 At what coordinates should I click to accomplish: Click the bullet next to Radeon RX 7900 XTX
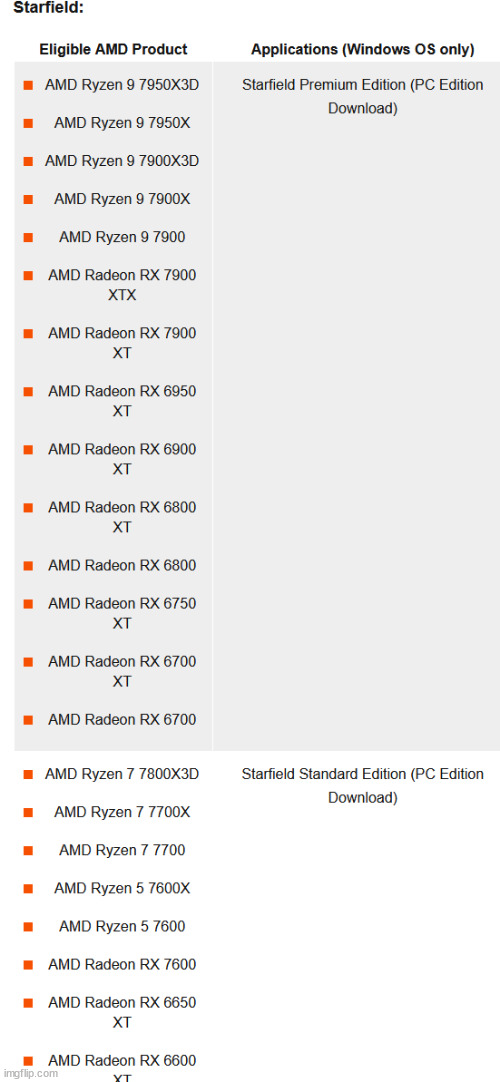[28, 276]
